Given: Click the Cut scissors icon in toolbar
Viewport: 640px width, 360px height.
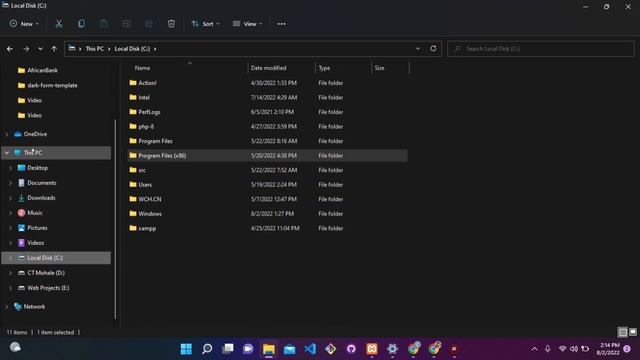Looking at the screenshot, I should (59, 24).
